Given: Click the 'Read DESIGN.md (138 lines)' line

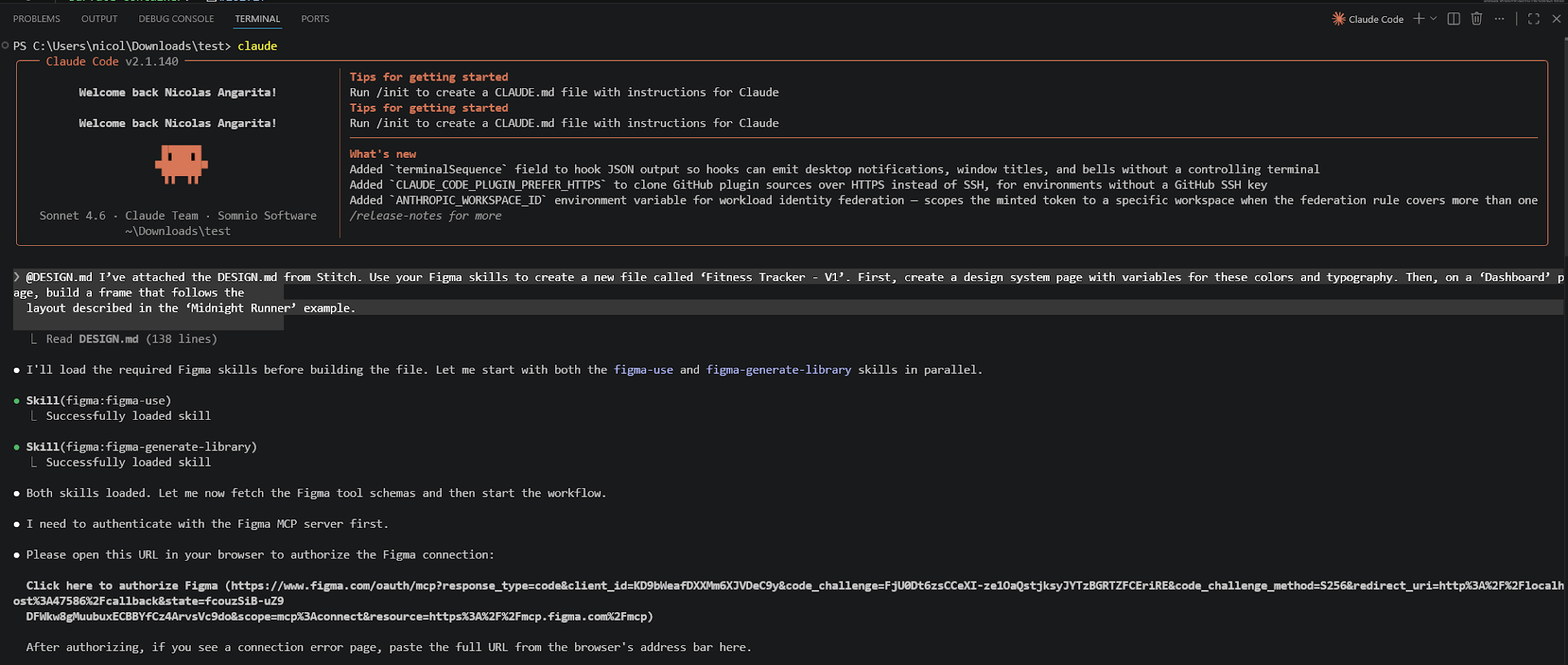Looking at the screenshot, I should pos(132,339).
